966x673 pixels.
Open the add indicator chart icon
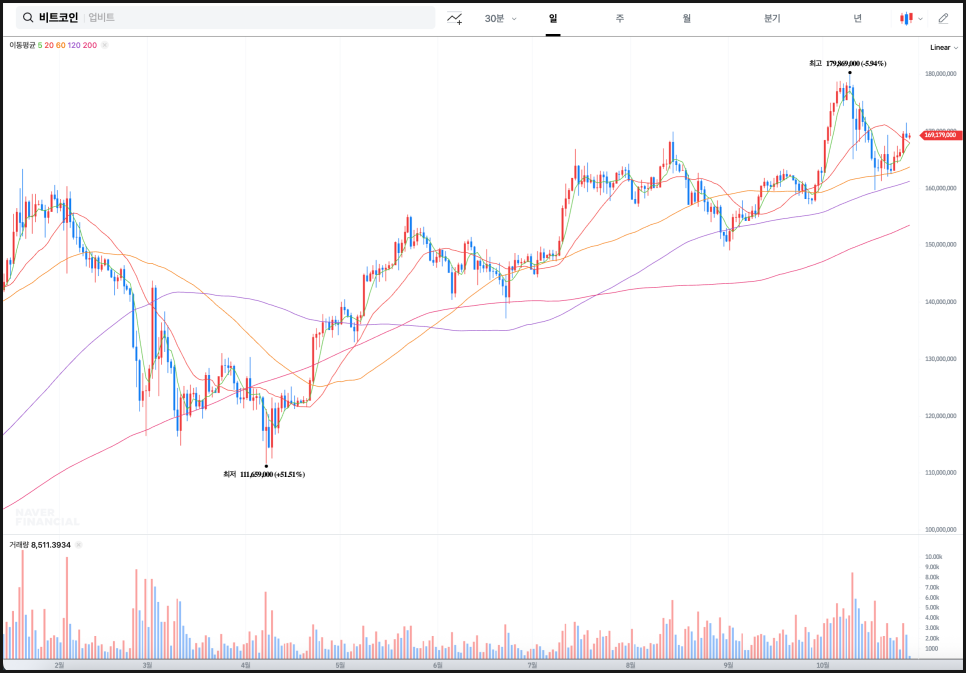pos(455,18)
